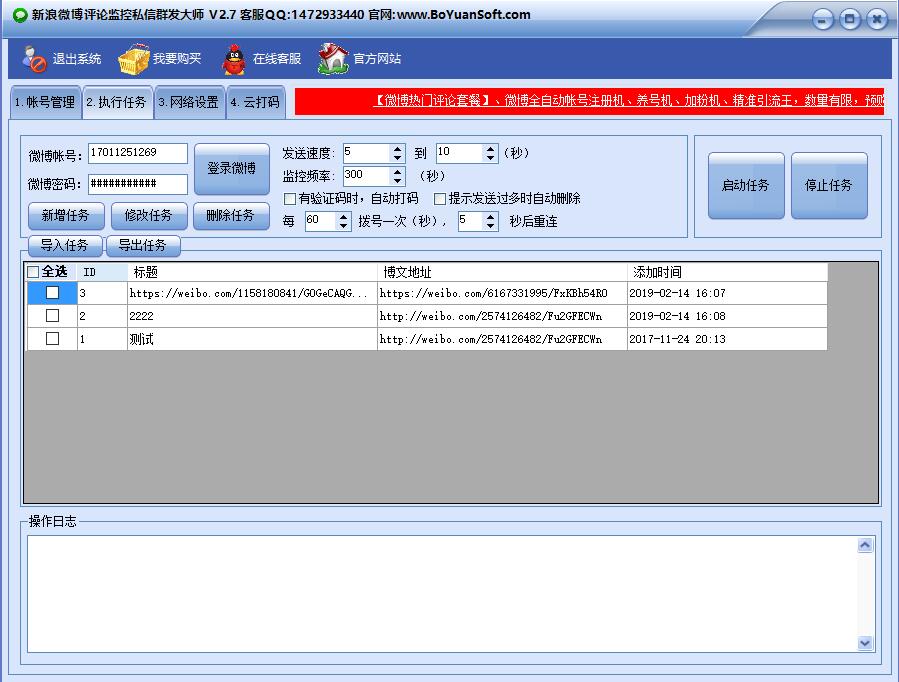The image size is (899, 682).
Task: Switch to the 2.执行任务 tab
Action: [118, 103]
